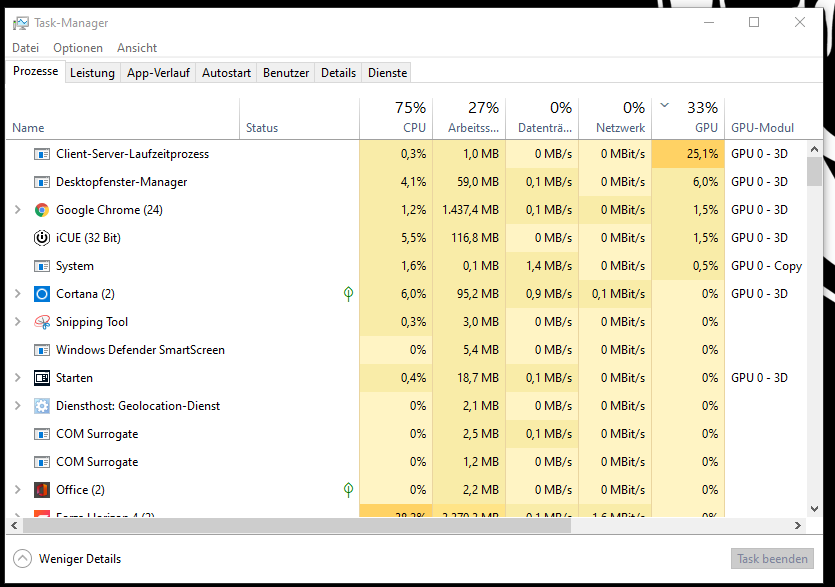Click the Office app icon

42,490
